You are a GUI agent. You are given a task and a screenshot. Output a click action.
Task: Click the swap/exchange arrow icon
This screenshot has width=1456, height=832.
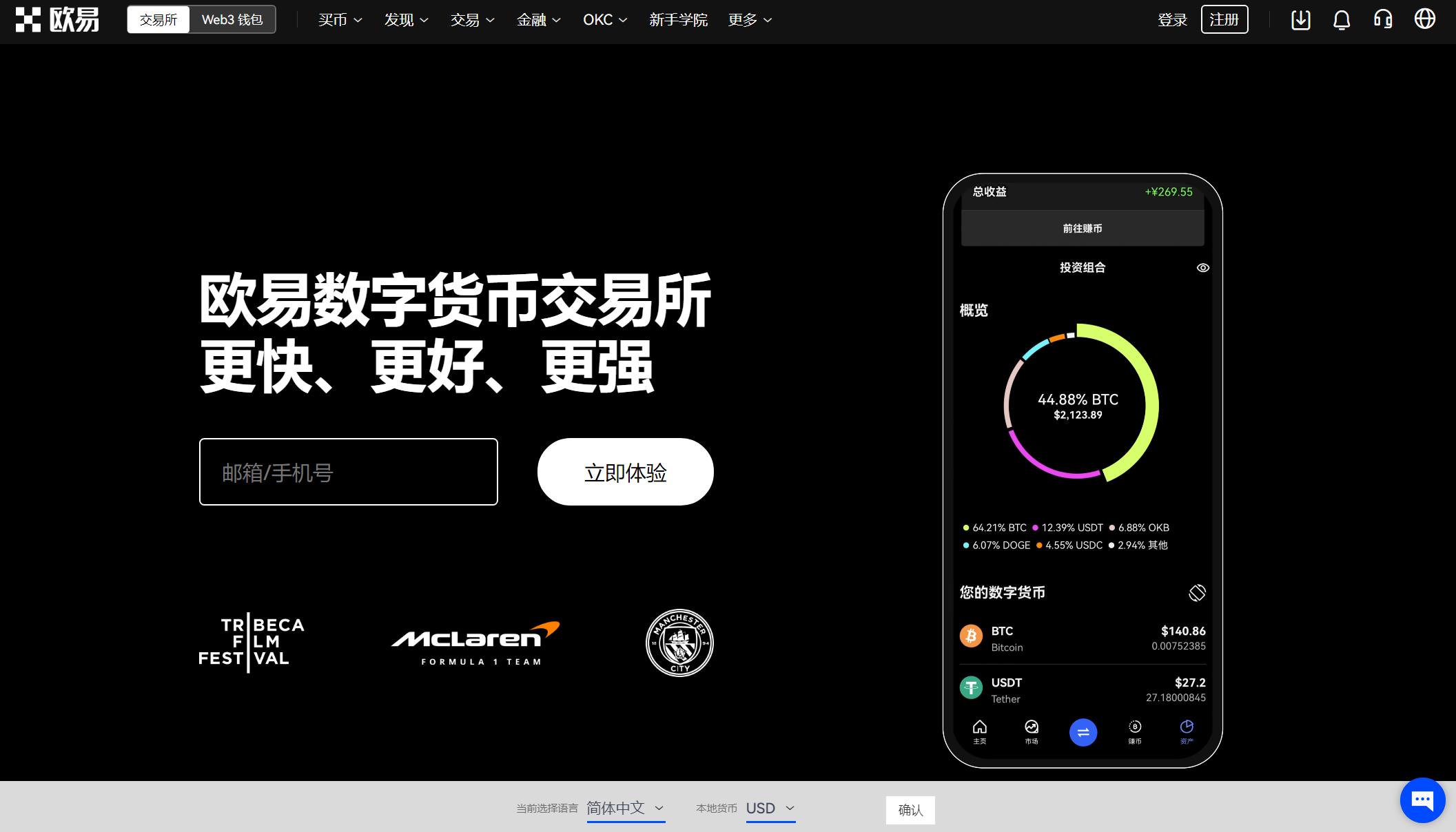pos(1082,732)
